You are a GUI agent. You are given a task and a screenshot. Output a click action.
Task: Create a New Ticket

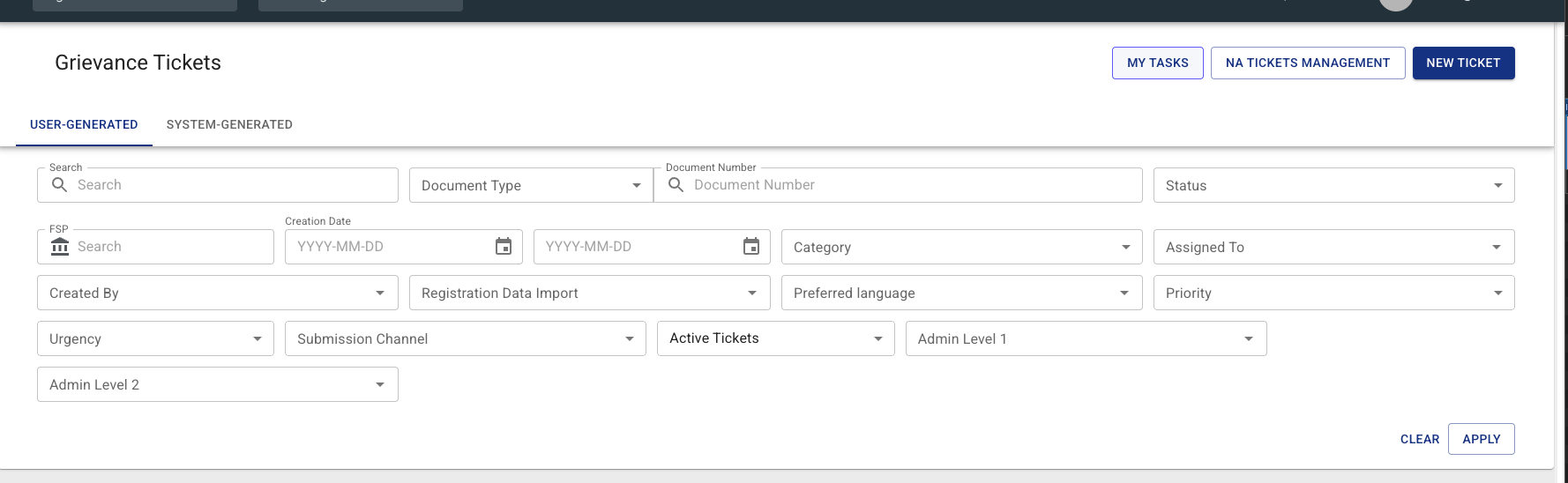(1464, 63)
